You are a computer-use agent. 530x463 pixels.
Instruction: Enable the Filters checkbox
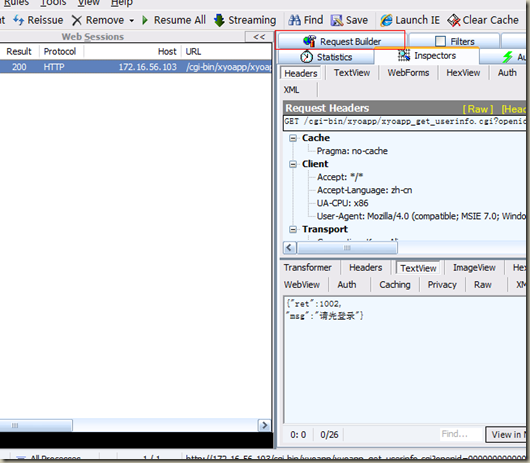(x=440, y=41)
